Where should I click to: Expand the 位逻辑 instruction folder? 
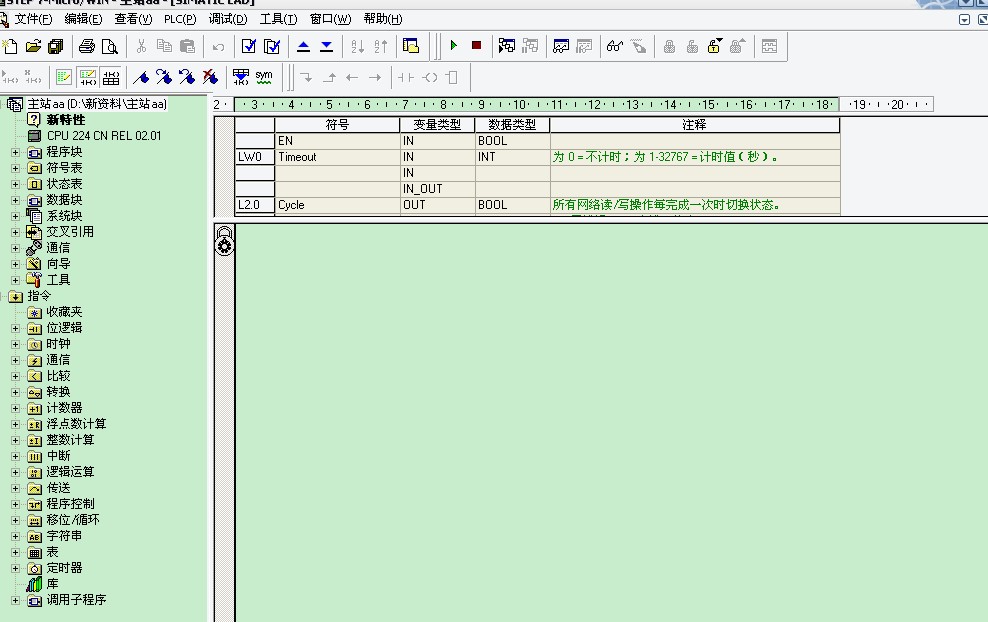(15, 328)
